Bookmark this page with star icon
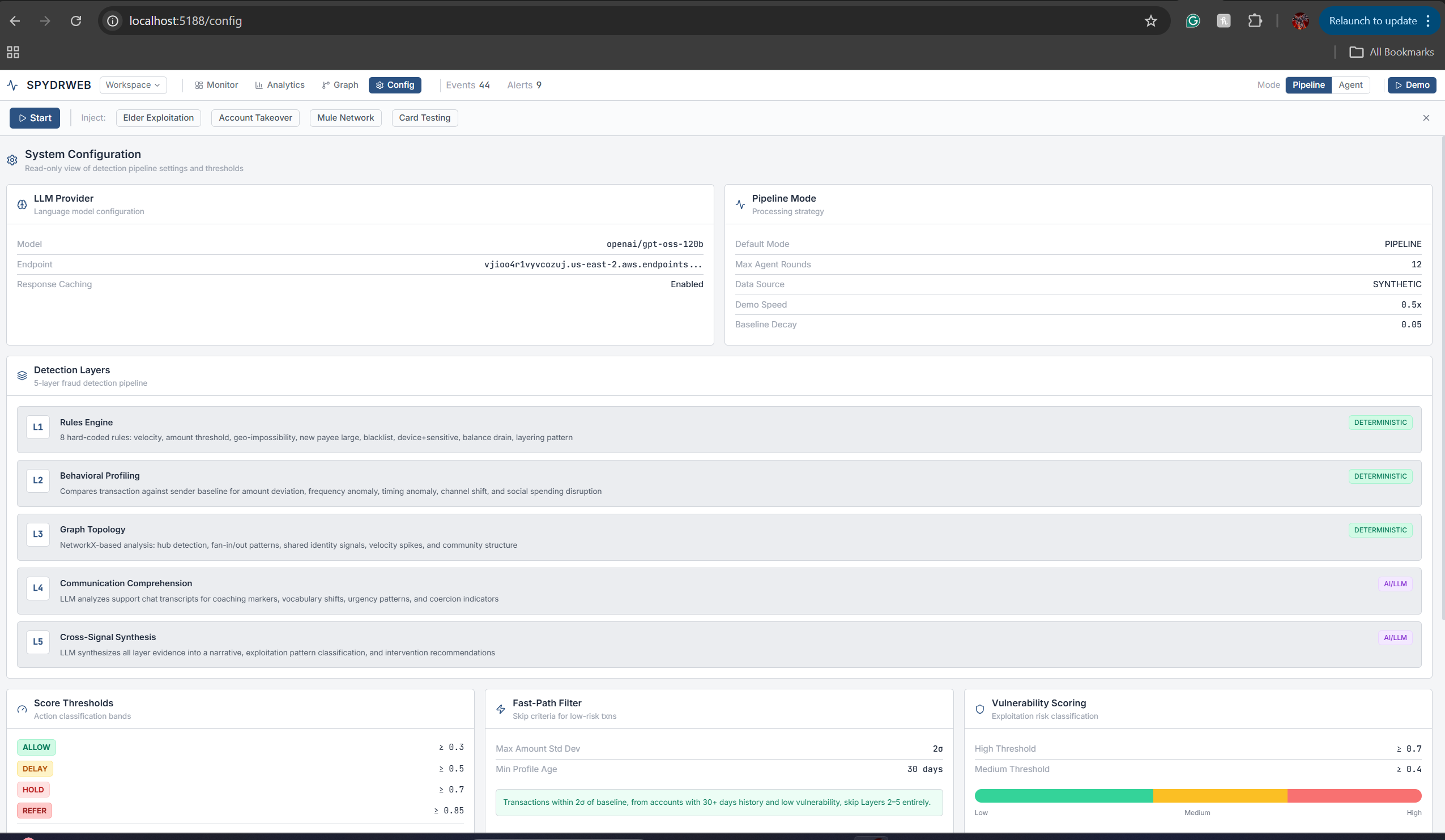This screenshot has width=1445, height=840. tap(1150, 21)
